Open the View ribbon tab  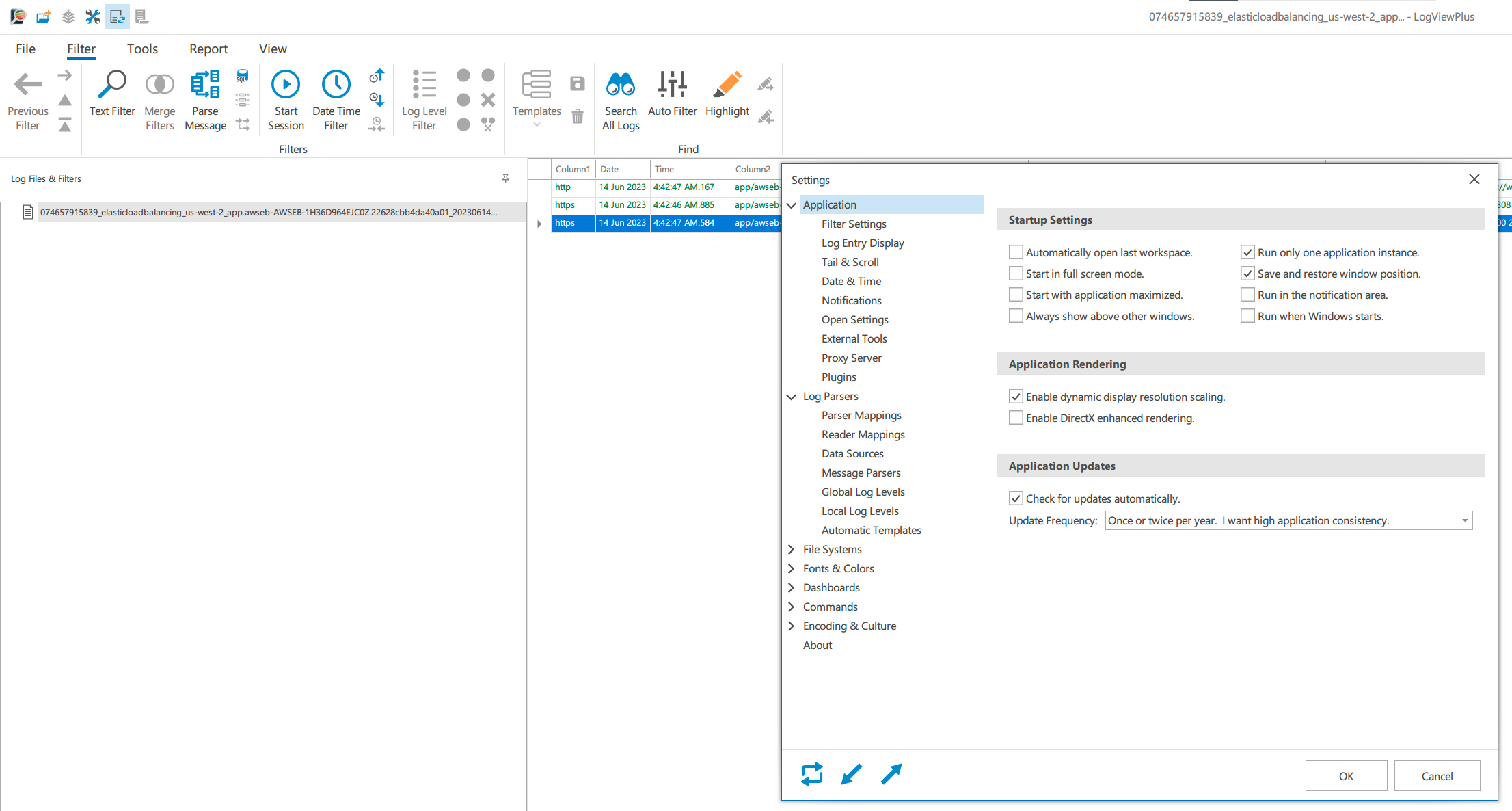[x=273, y=49]
